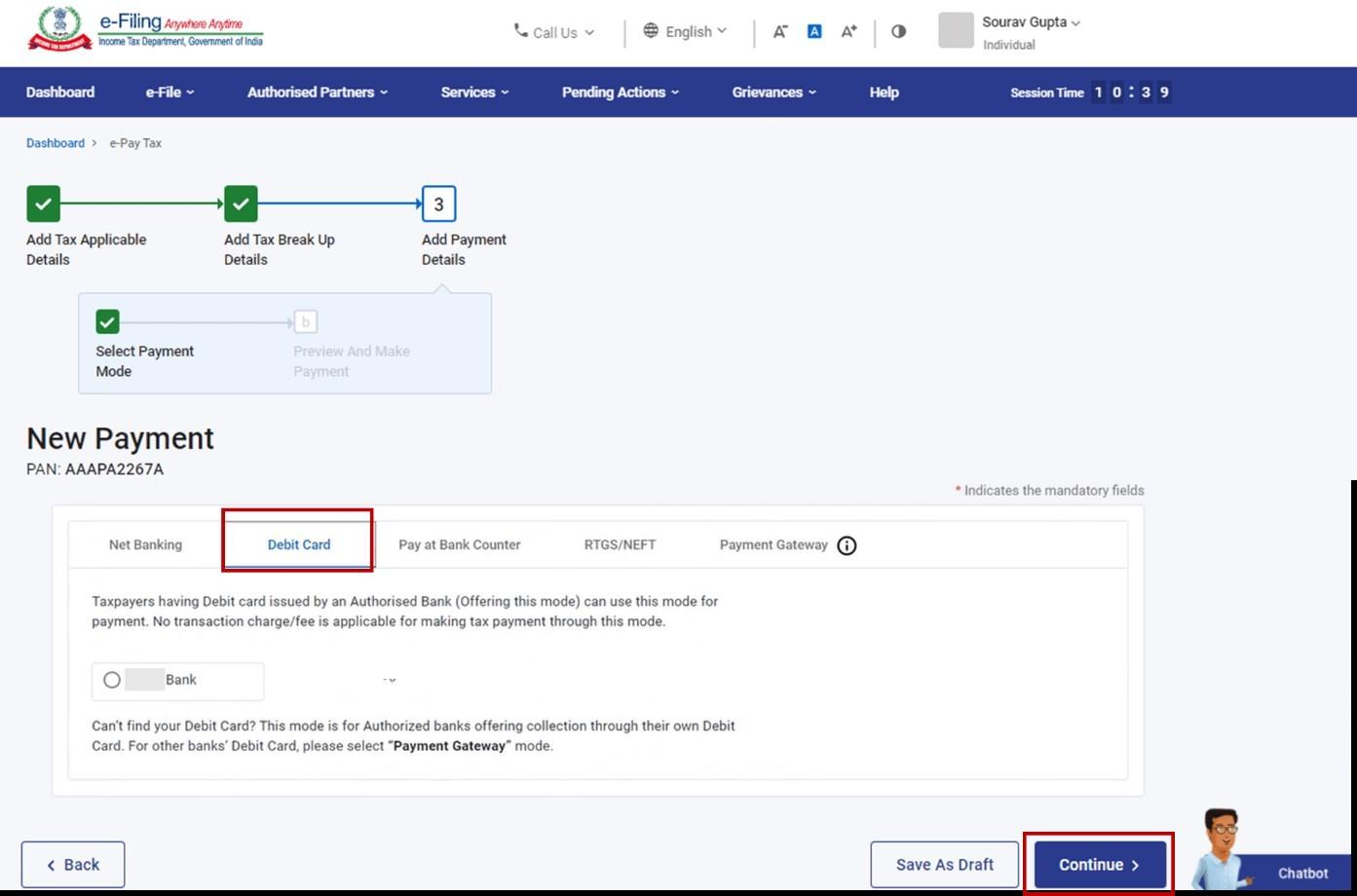Select the Bank radio button

[x=112, y=680]
